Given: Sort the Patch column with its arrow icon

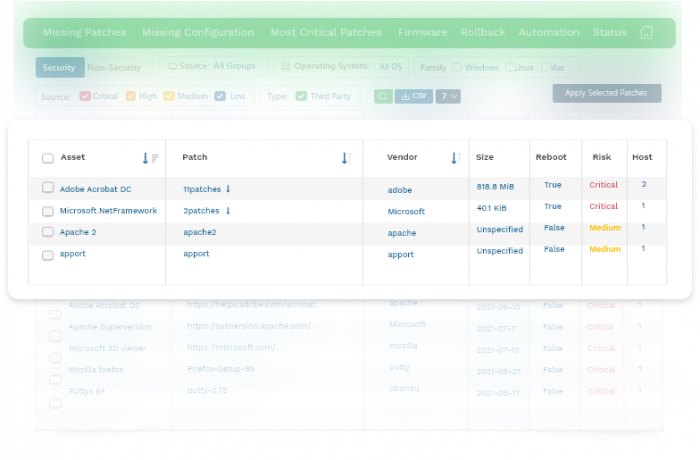Looking at the screenshot, I should click(347, 158).
